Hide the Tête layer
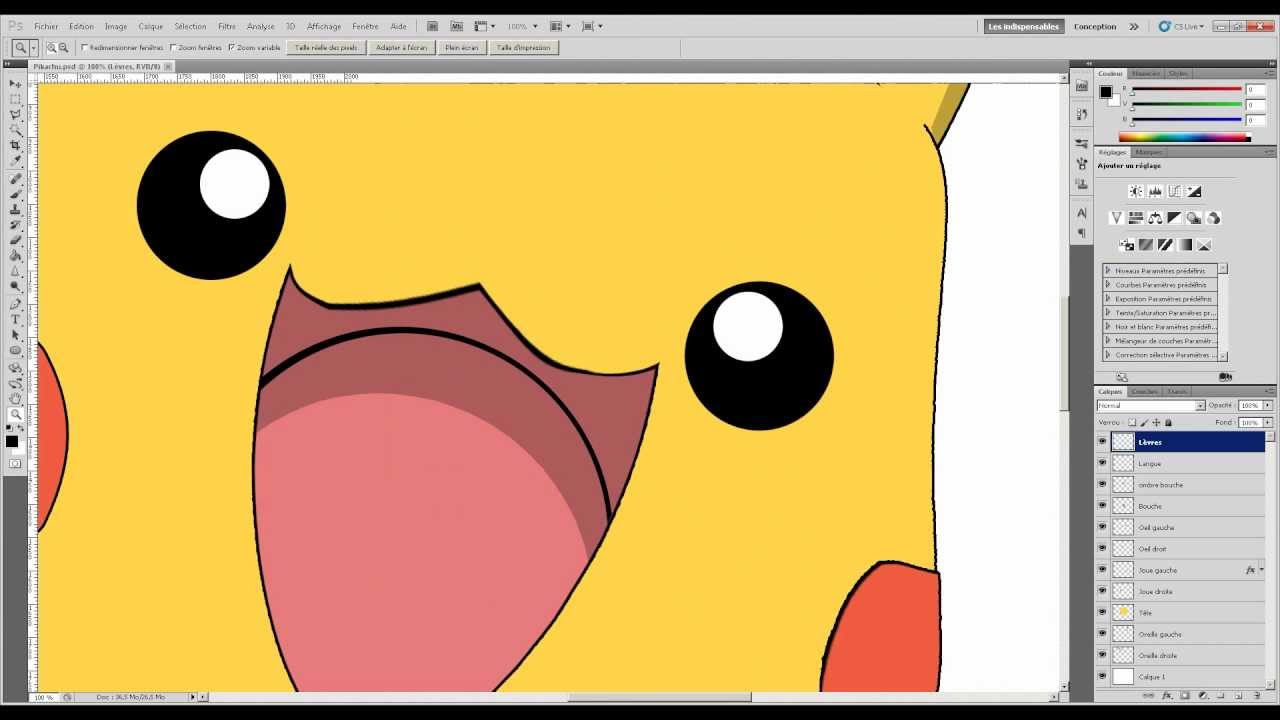 1102,612
